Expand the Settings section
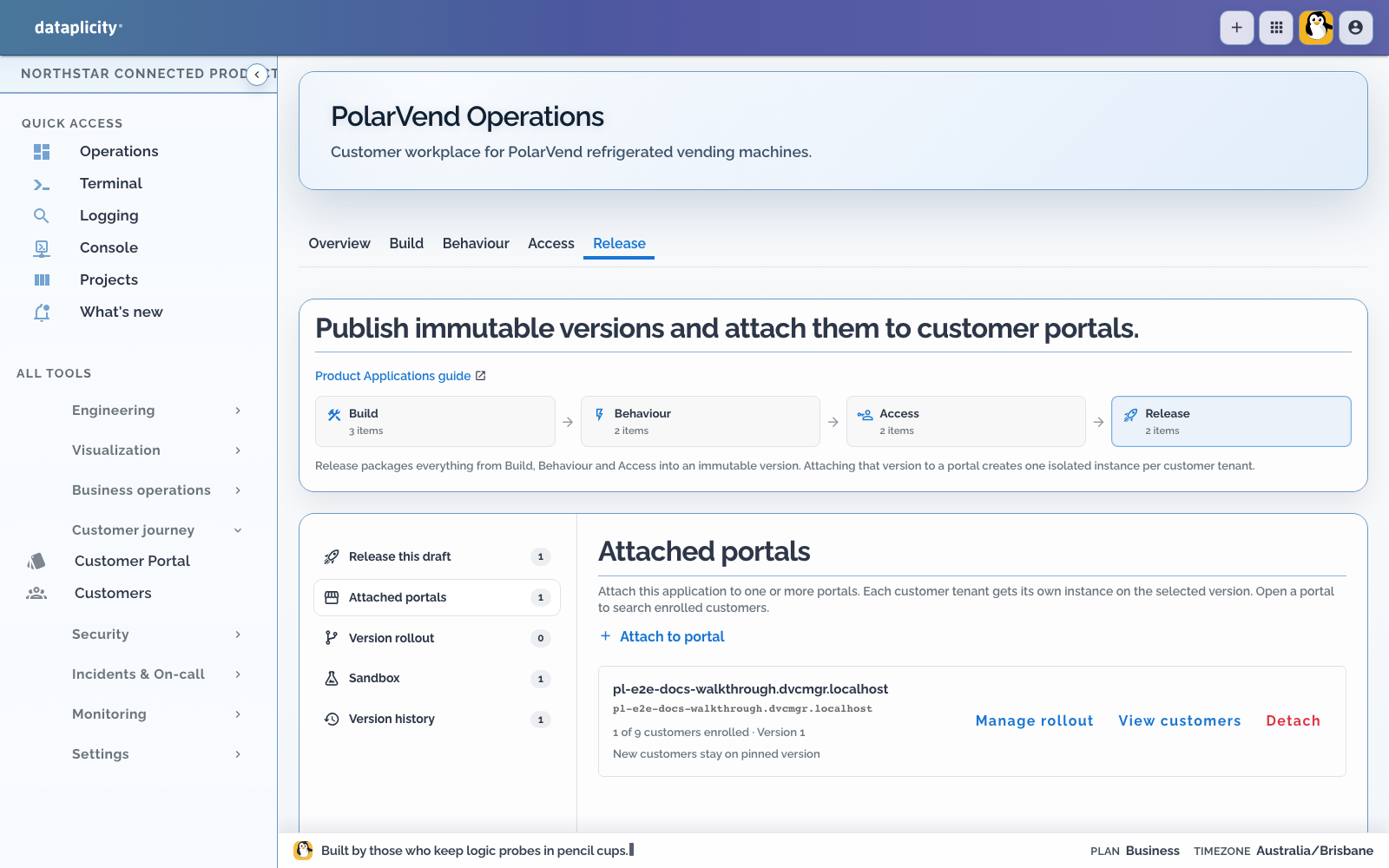 156,754
